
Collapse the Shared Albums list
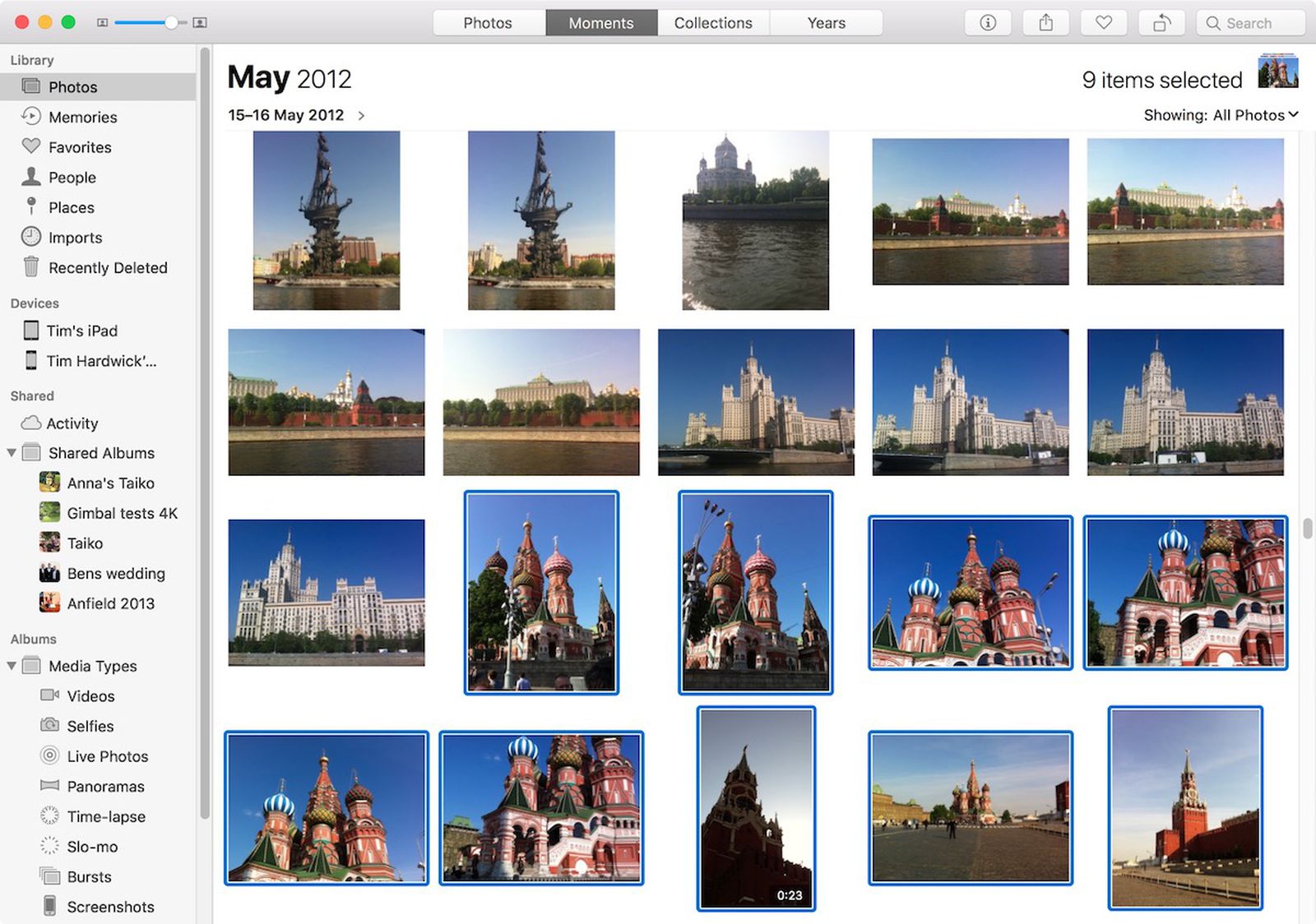coord(12,453)
